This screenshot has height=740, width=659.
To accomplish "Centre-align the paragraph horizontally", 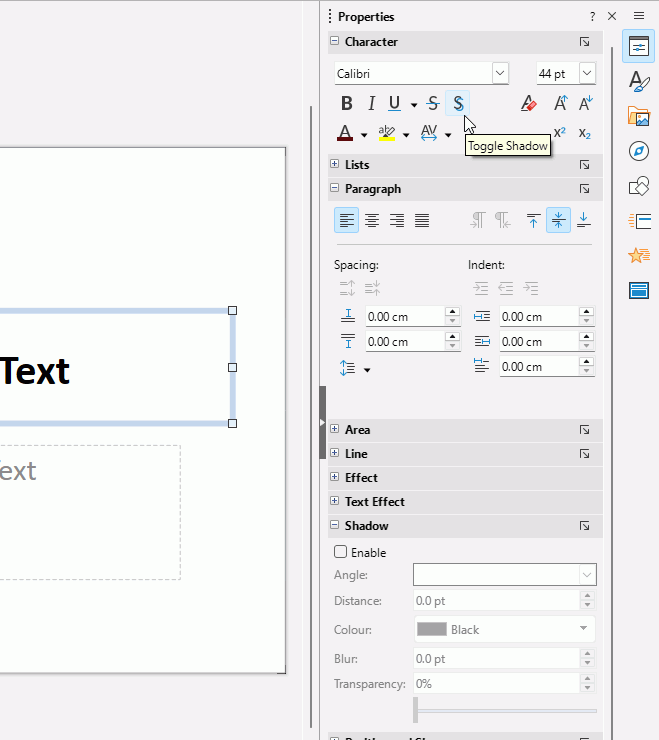I will pyautogui.click(x=372, y=220).
